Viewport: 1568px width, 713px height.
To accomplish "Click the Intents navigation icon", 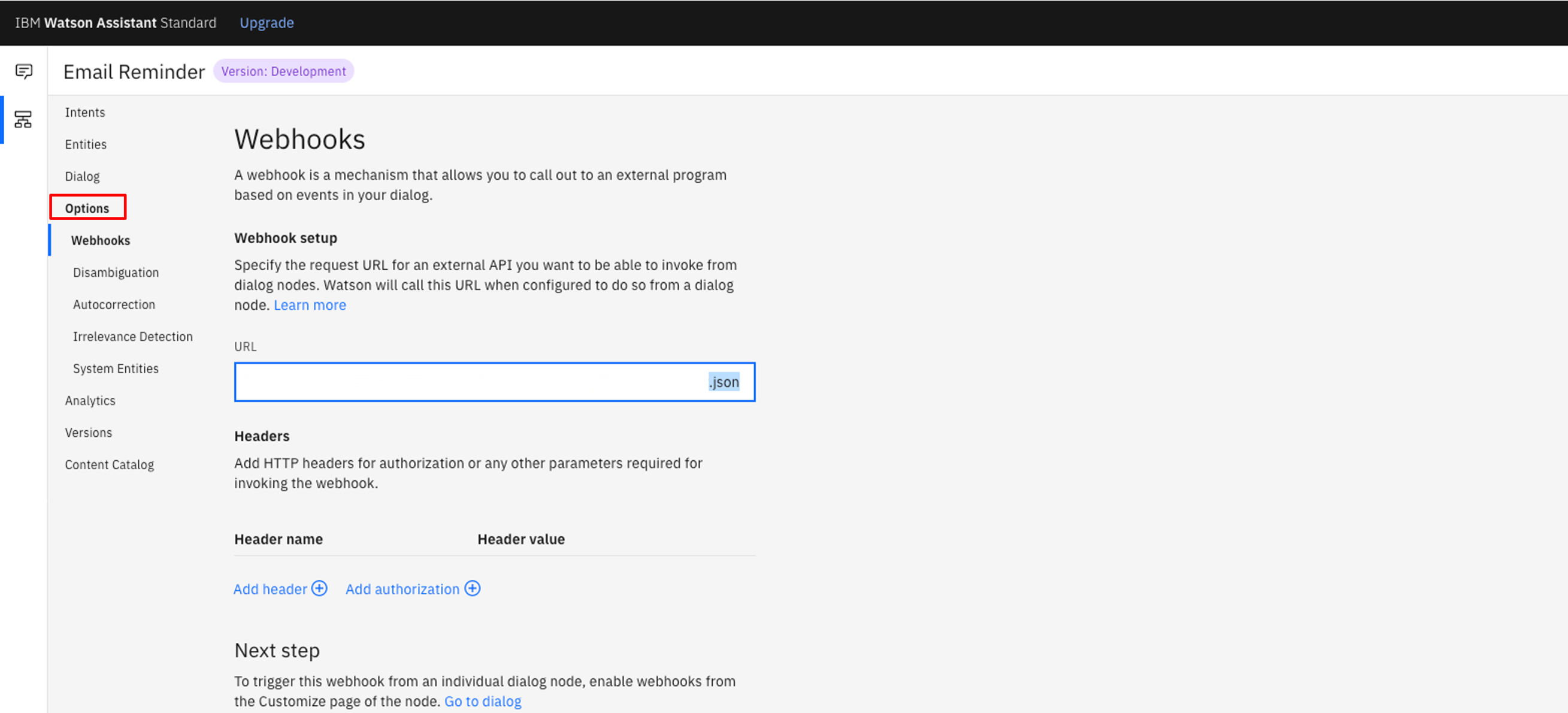I will 85,112.
